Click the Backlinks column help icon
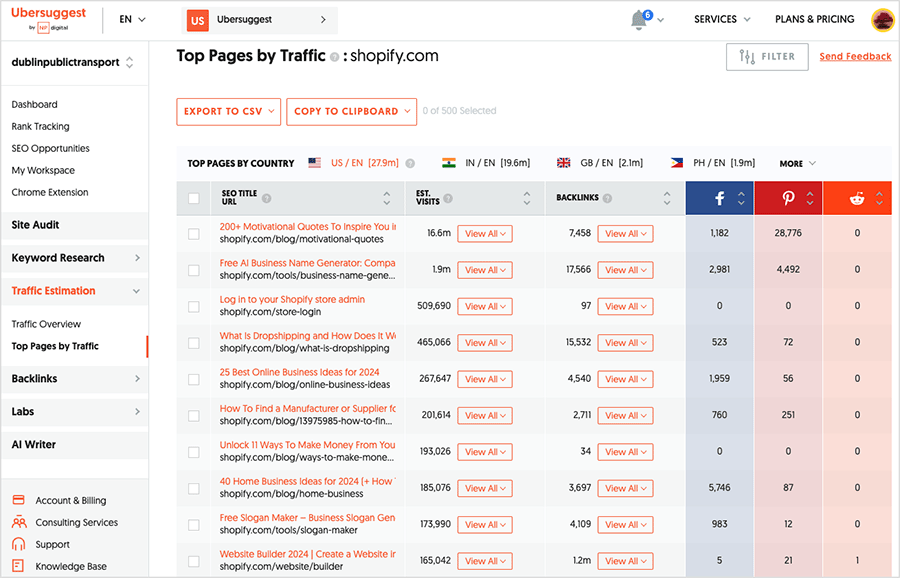This screenshot has height=578, width=900. click(607, 198)
